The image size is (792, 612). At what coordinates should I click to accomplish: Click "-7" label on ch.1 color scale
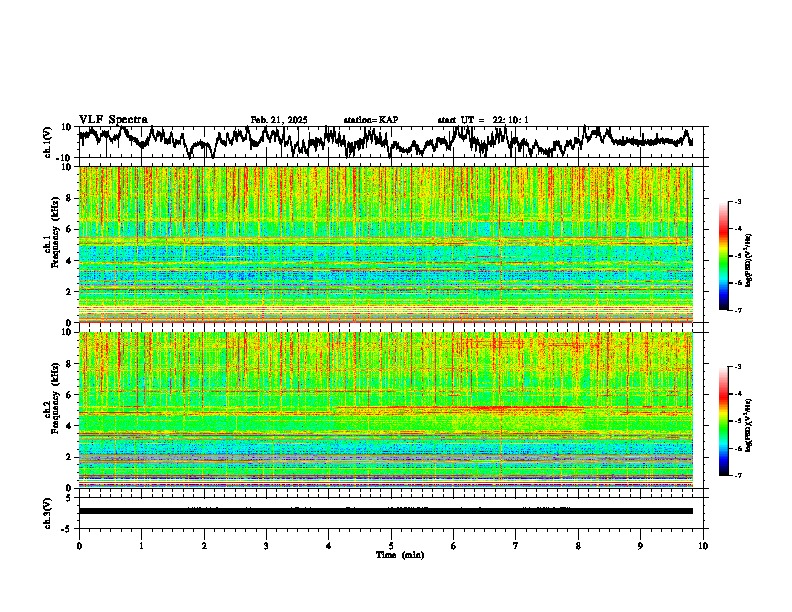pos(737,310)
